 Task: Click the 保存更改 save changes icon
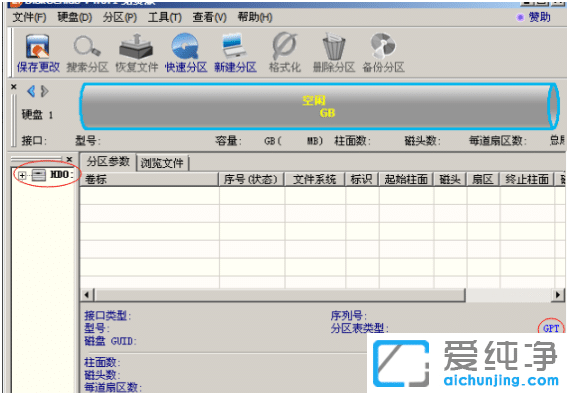click(38, 53)
